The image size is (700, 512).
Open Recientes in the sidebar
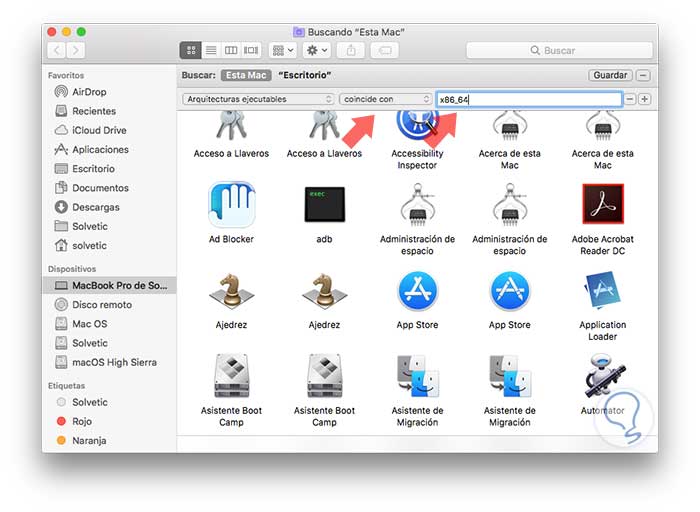point(94,111)
